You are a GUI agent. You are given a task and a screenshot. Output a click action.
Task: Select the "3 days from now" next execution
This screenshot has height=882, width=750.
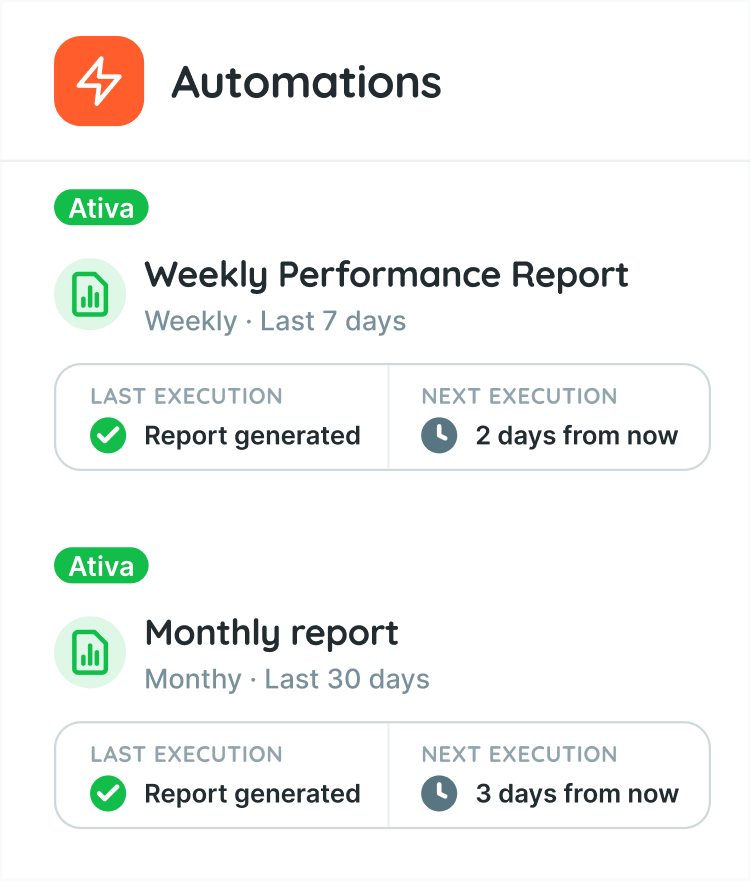[x=577, y=794]
